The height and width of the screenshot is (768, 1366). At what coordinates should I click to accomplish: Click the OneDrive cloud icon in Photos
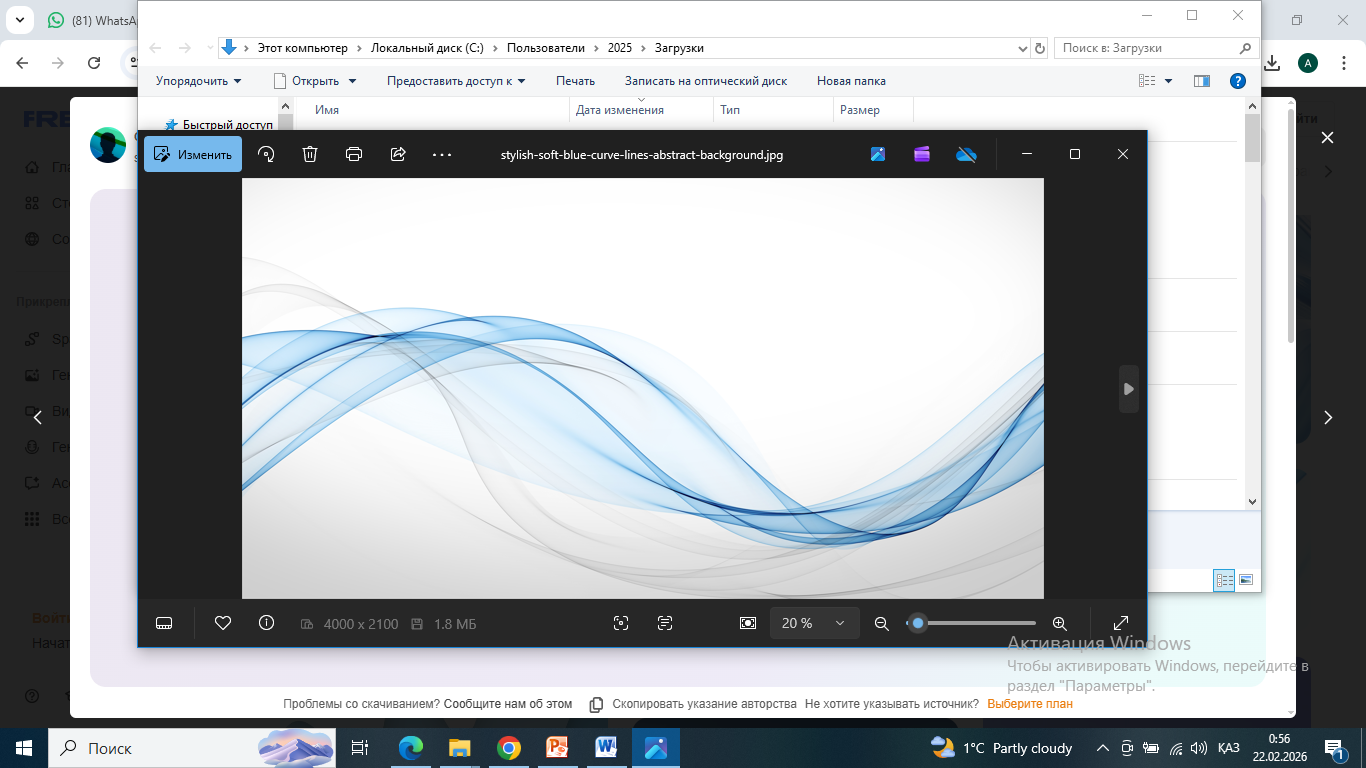tap(966, 154)
